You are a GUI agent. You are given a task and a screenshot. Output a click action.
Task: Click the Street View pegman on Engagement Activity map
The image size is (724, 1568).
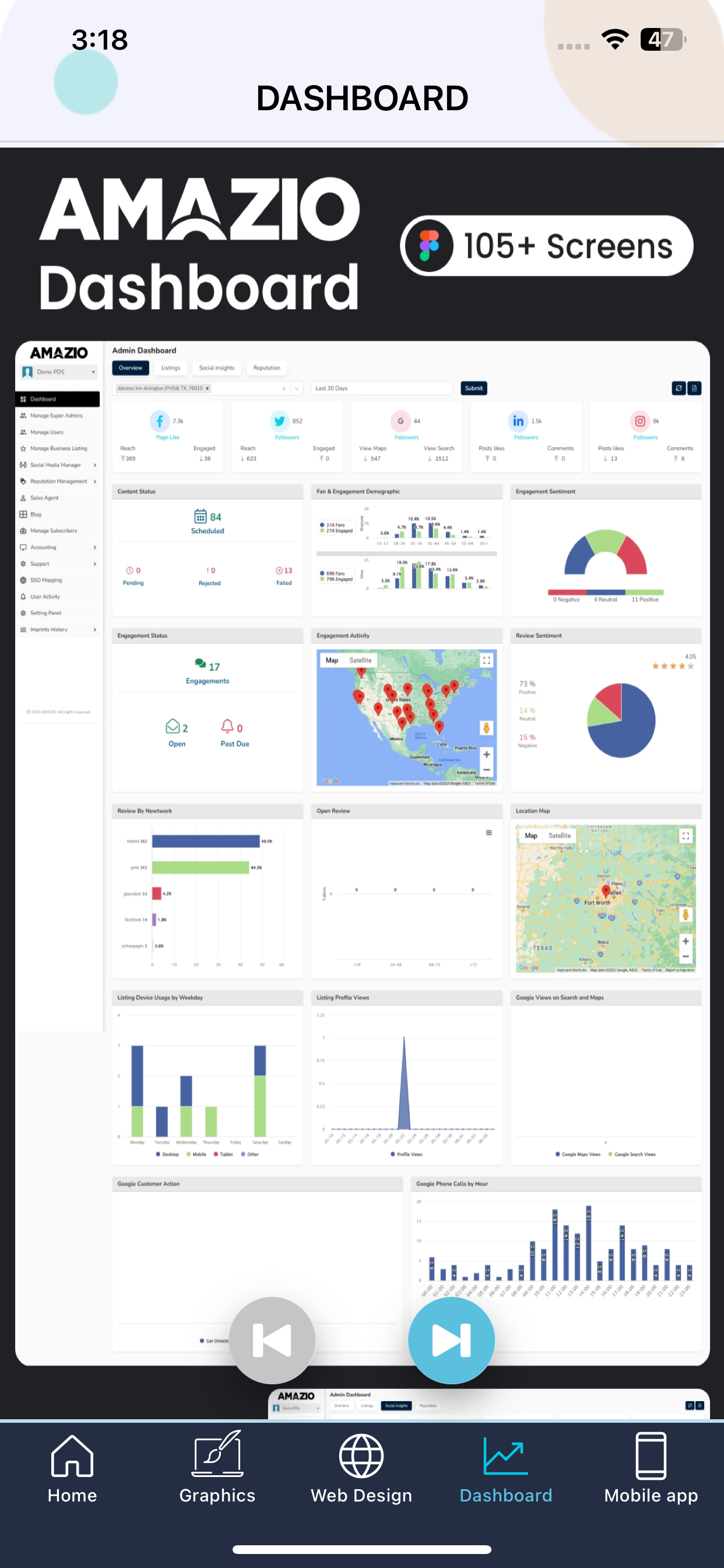[x=486, y=727]
